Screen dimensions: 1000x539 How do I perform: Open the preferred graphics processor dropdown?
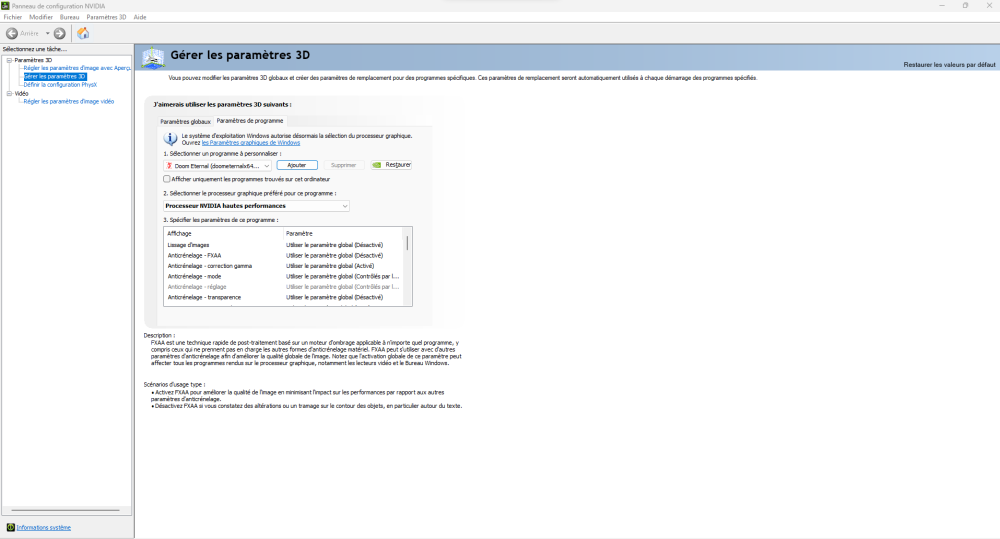(256, 206)
